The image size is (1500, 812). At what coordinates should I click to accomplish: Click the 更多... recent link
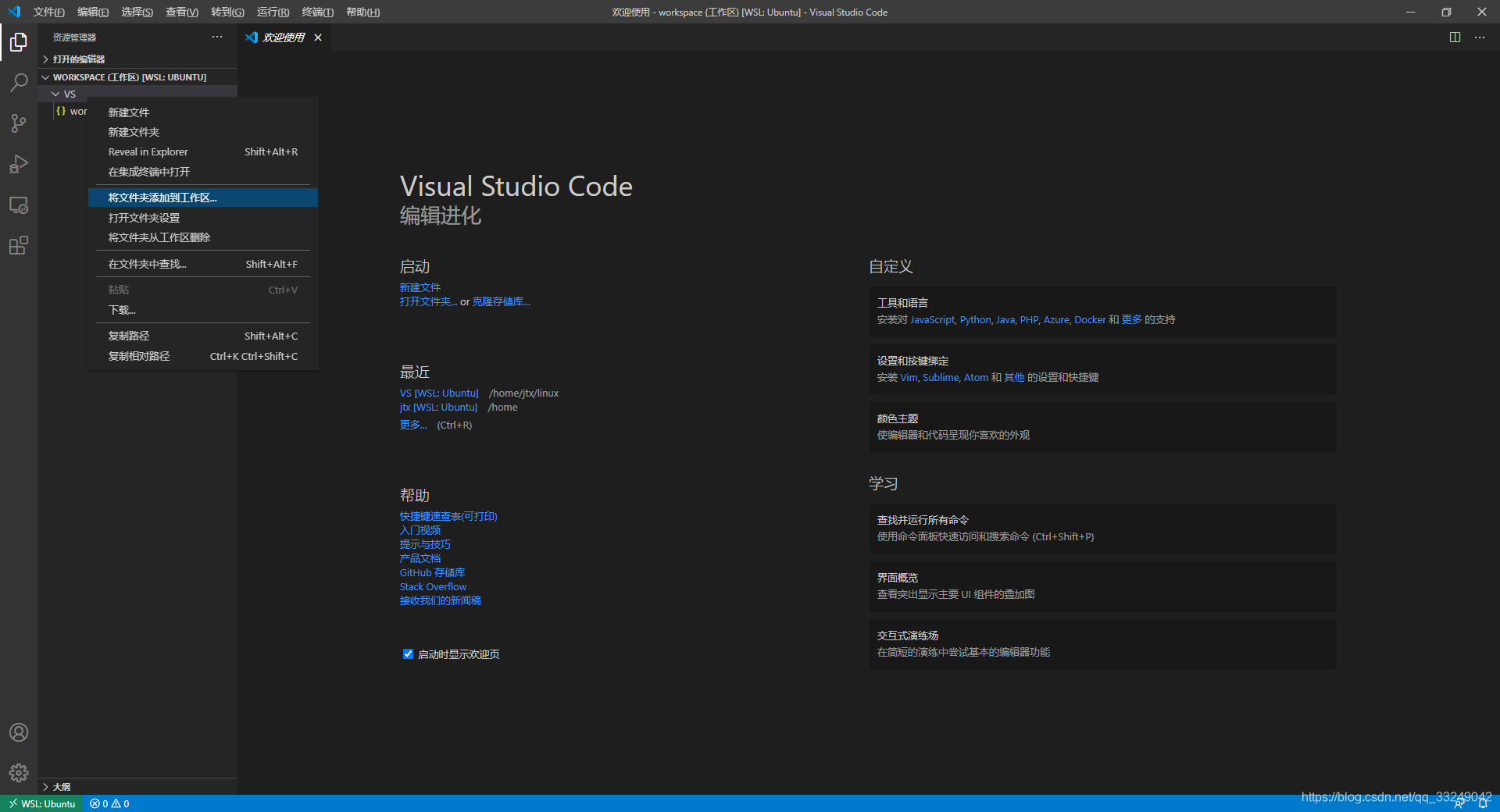tap(413, 425)
